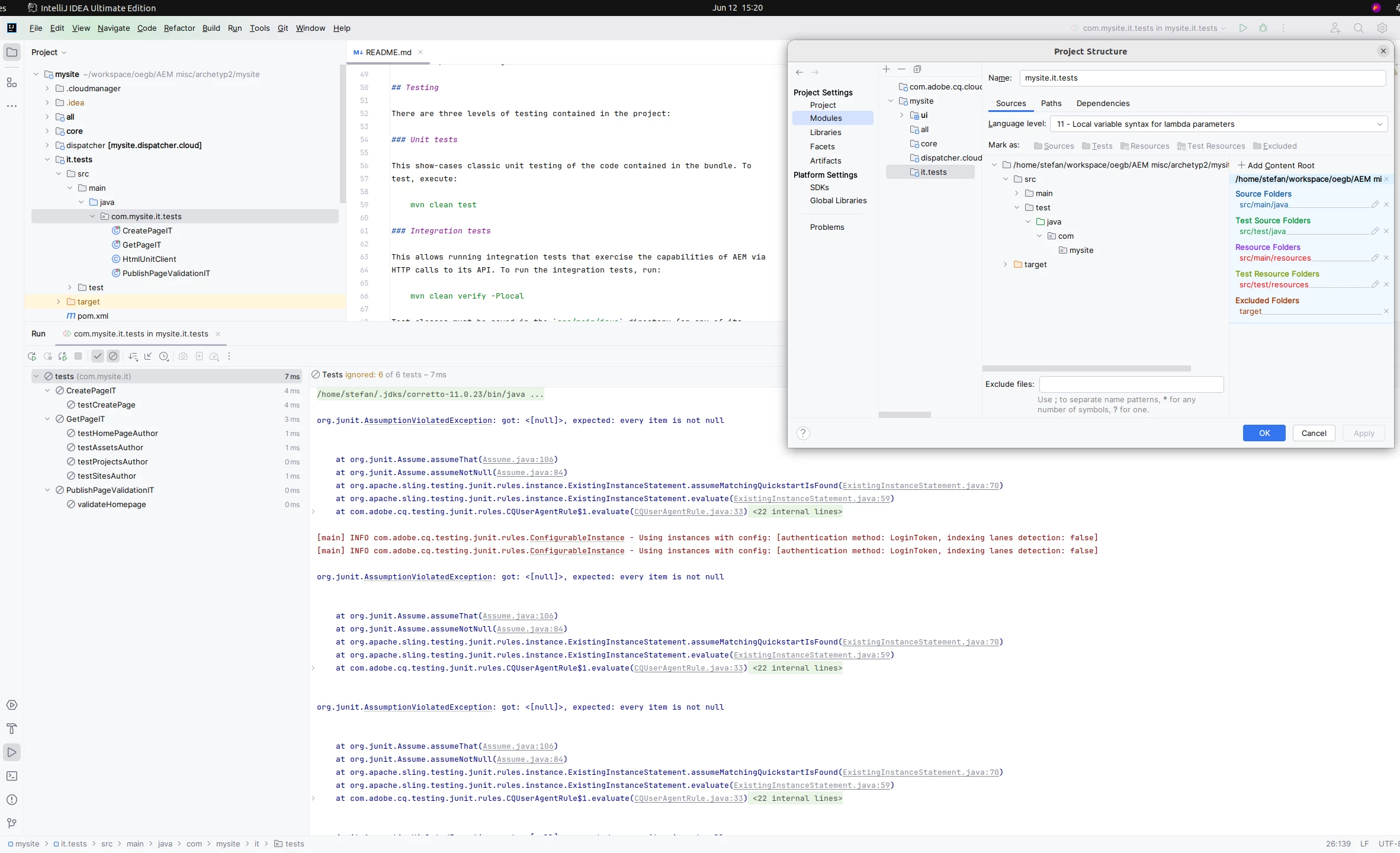Click the test history clock icon
Screen dimensions: 1400x853
(x=164, y=357)
